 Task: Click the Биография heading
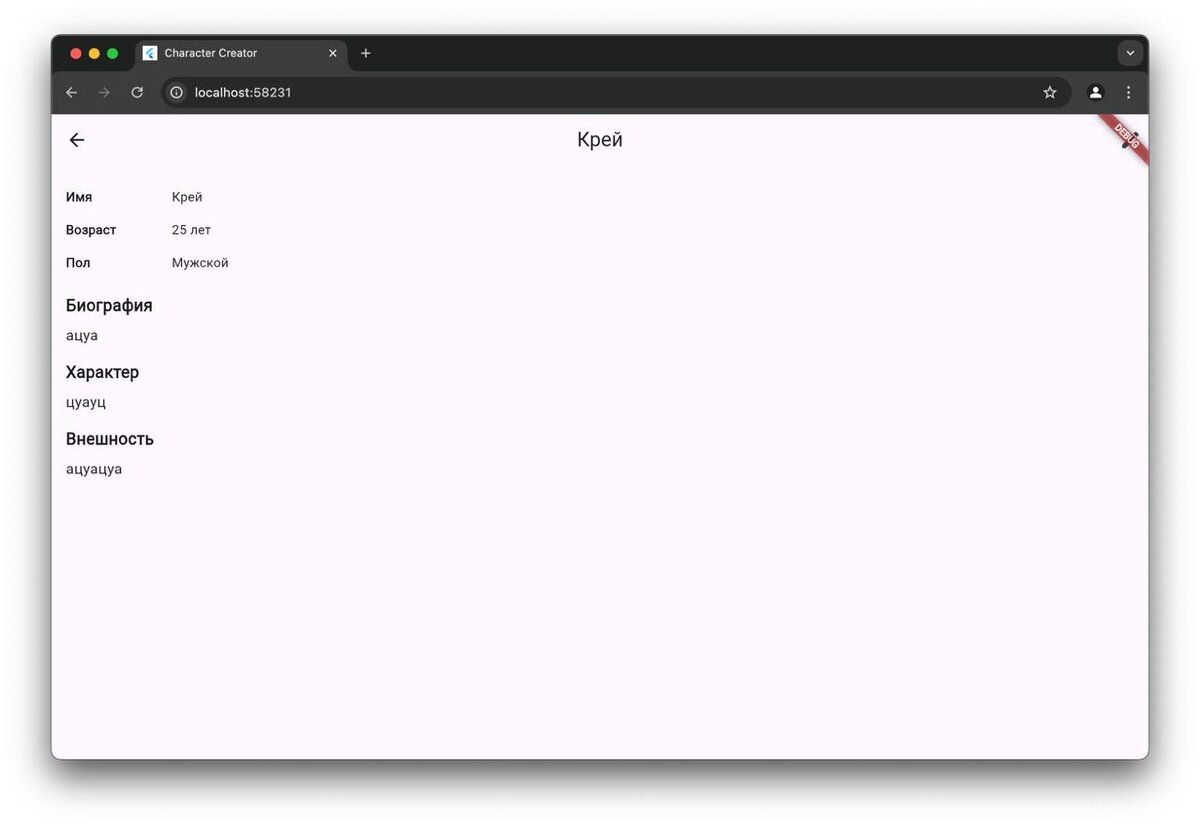tap(109, 306)
